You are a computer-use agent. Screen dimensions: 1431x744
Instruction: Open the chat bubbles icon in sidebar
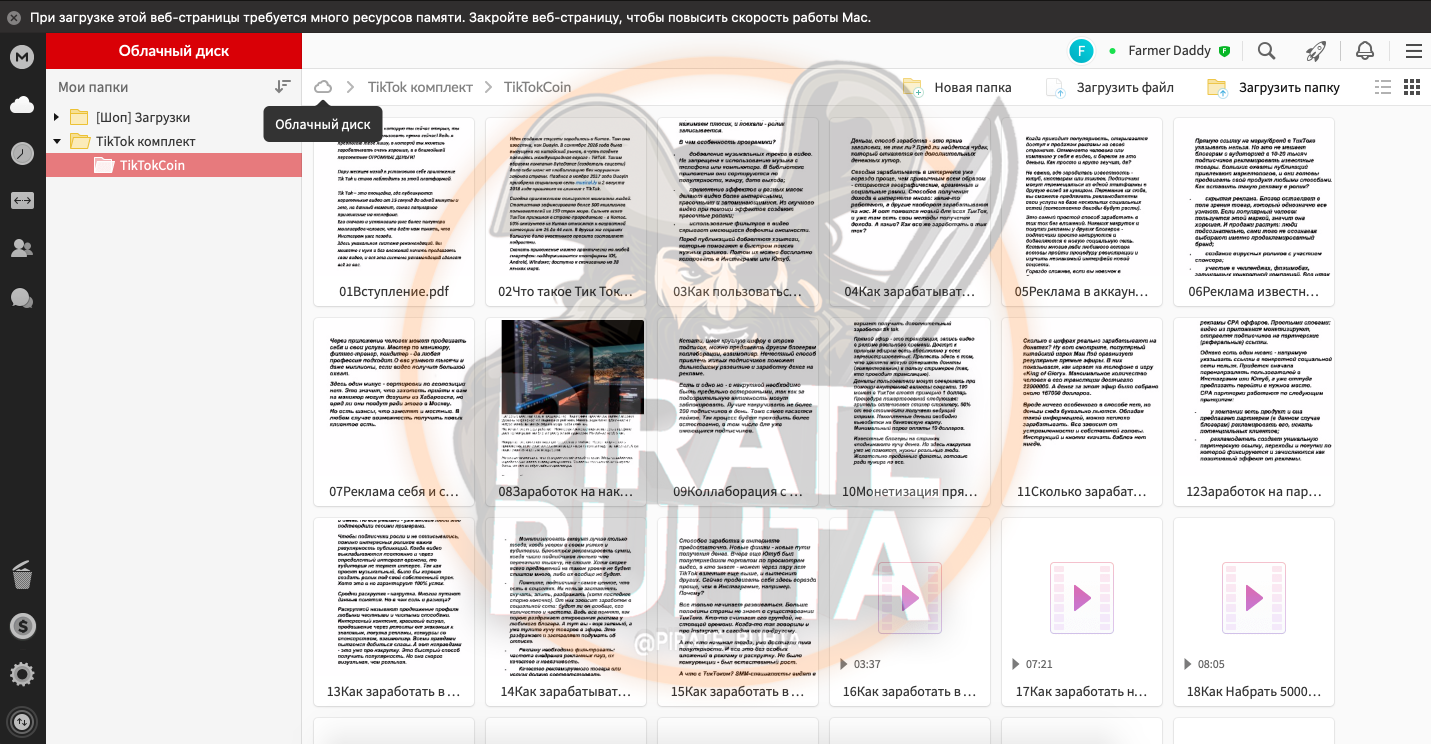pos(22,297)
